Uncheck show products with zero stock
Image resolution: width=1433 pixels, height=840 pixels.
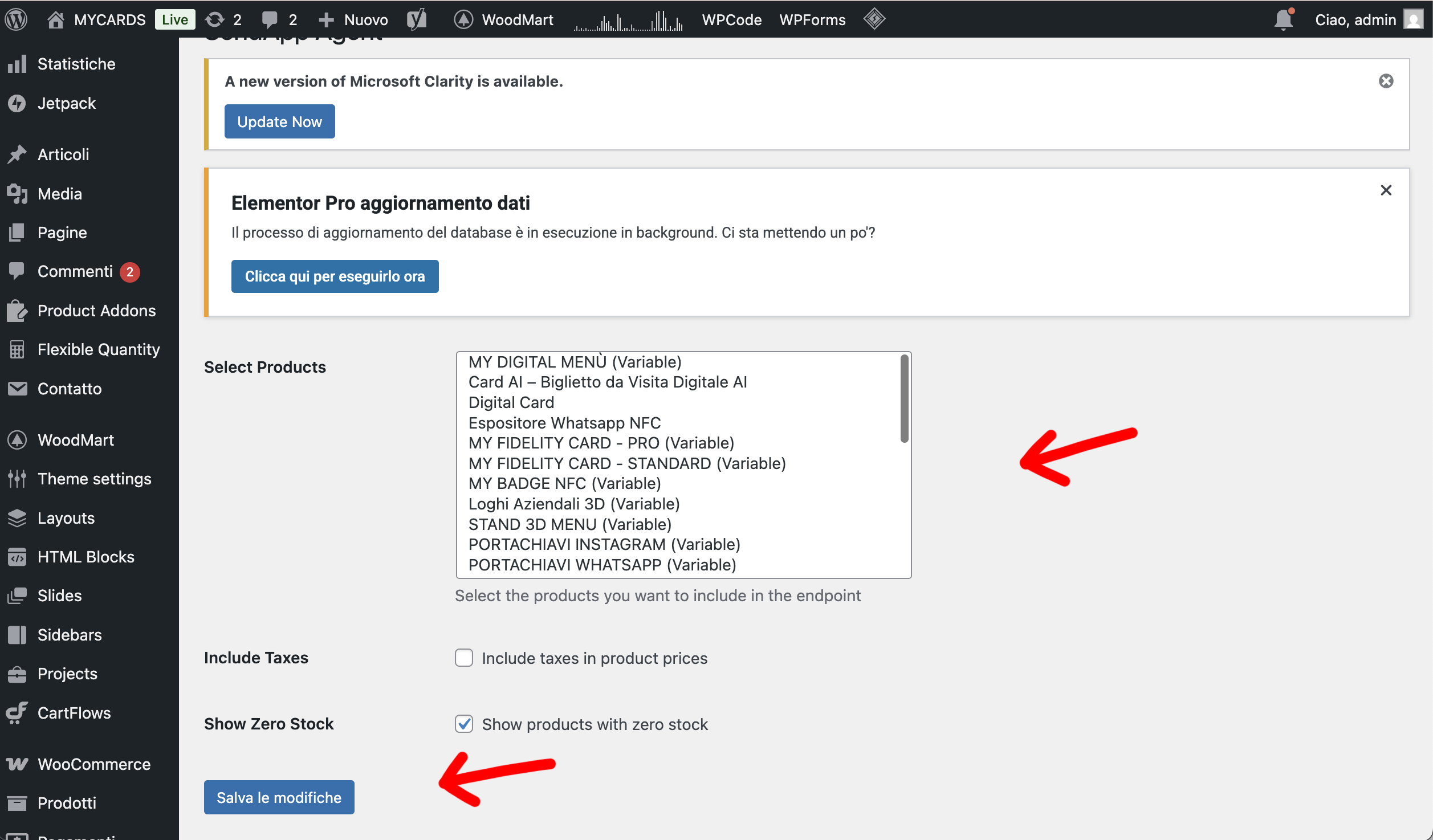[x=464, y=724]
